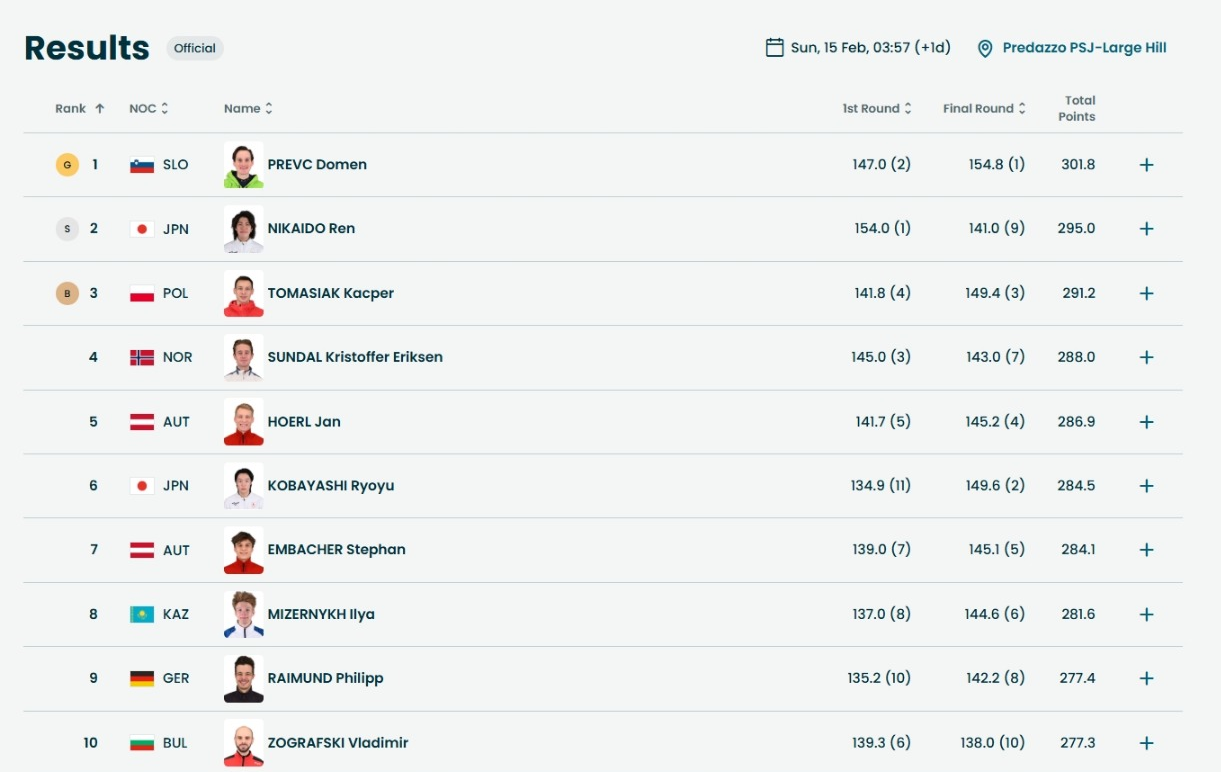Sort by 1st Round score
This screenshot has height=772, width=1221.
[x=877, y=109]
